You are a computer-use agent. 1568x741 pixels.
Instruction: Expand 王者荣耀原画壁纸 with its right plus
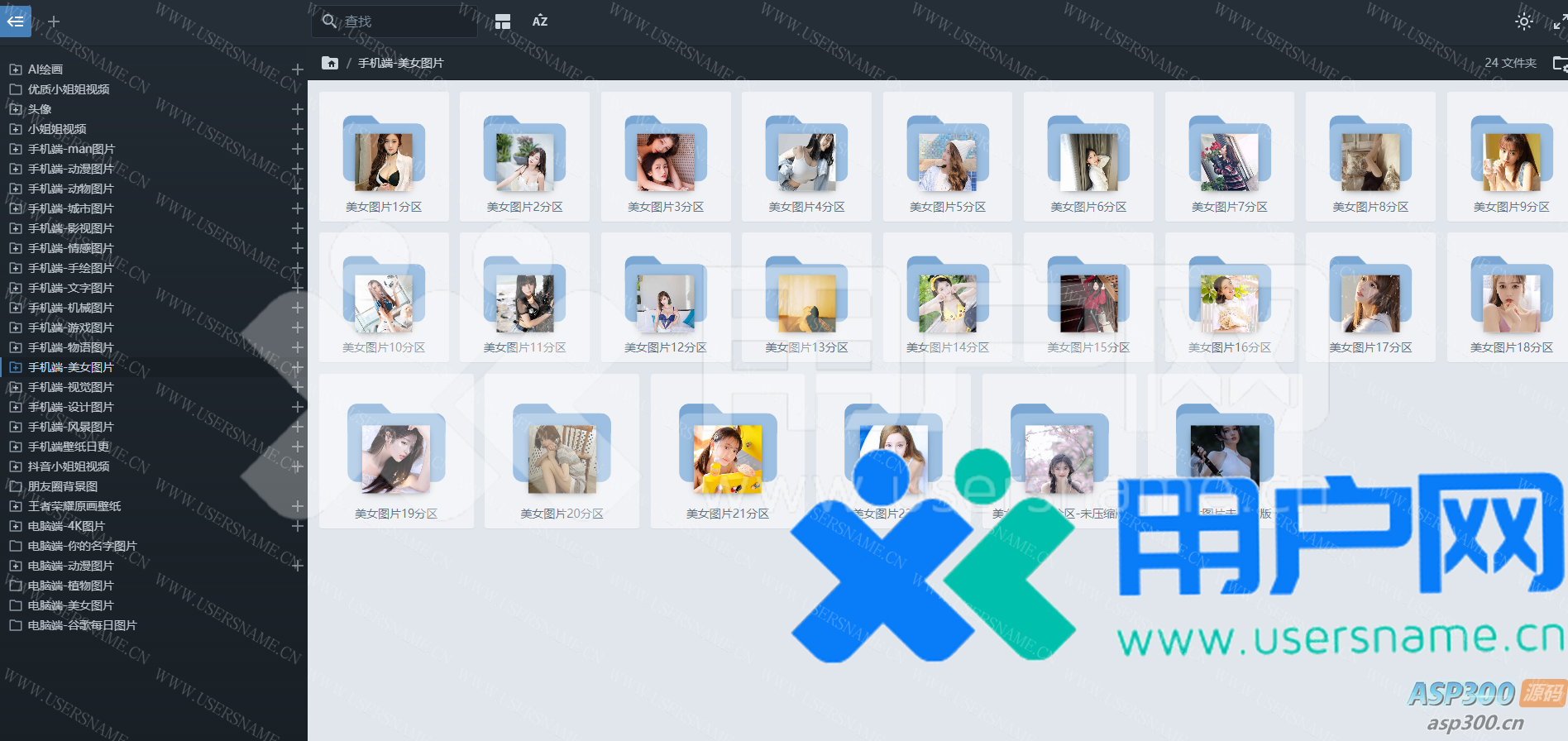point(298,506)
